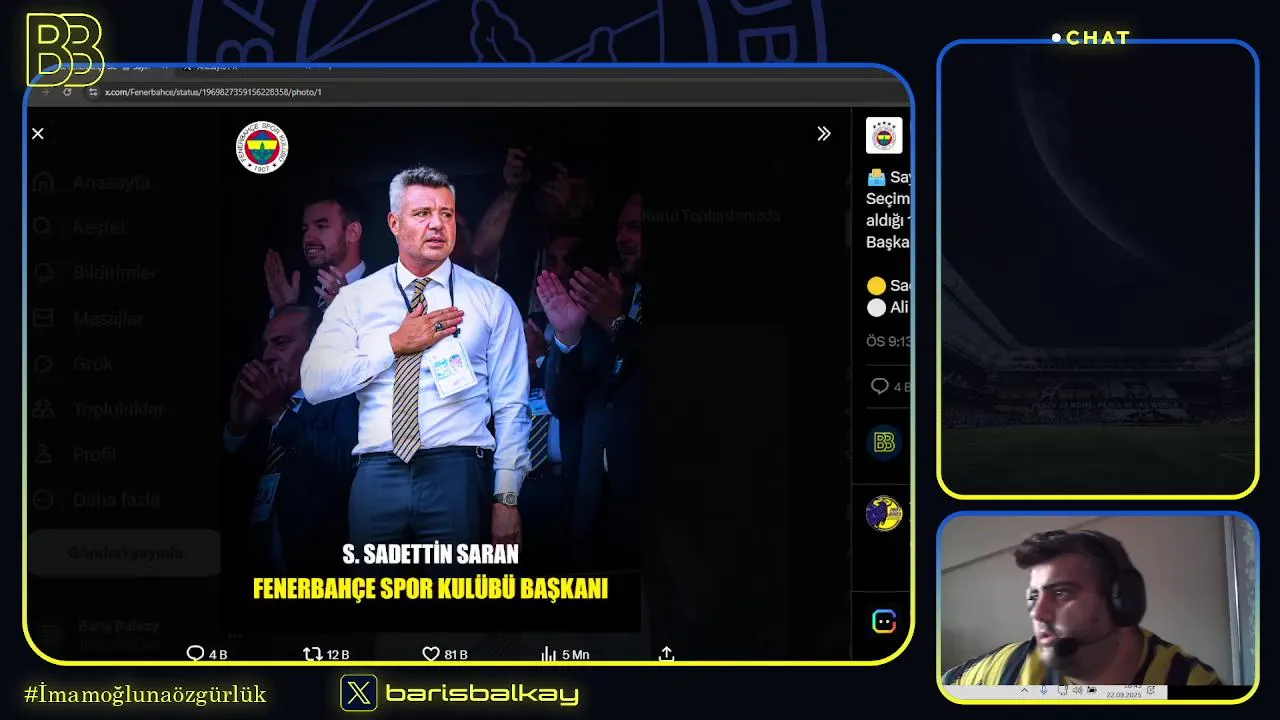The image size is (1280, 720).
Task: Click the share icon below the photo
Action: click(667, 654)
